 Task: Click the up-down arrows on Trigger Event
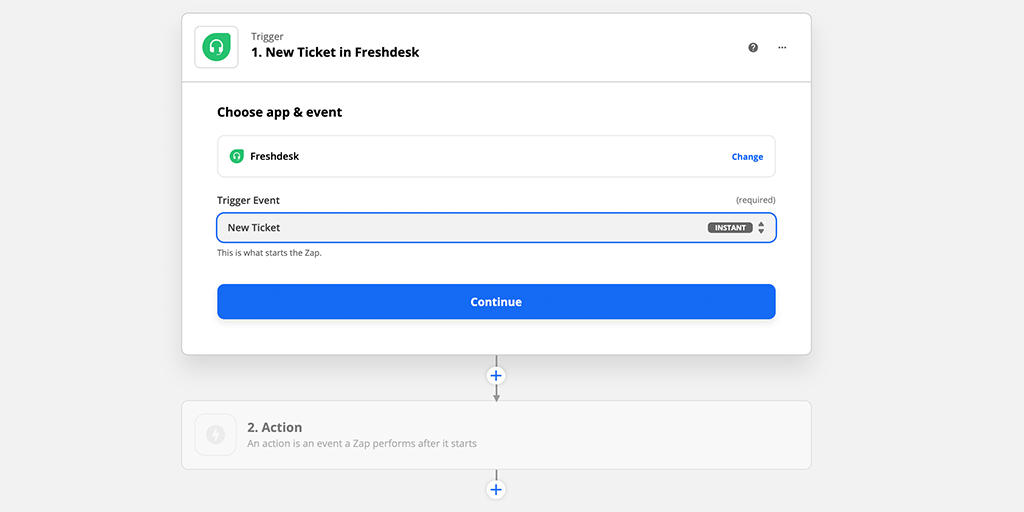click(761, 228)
